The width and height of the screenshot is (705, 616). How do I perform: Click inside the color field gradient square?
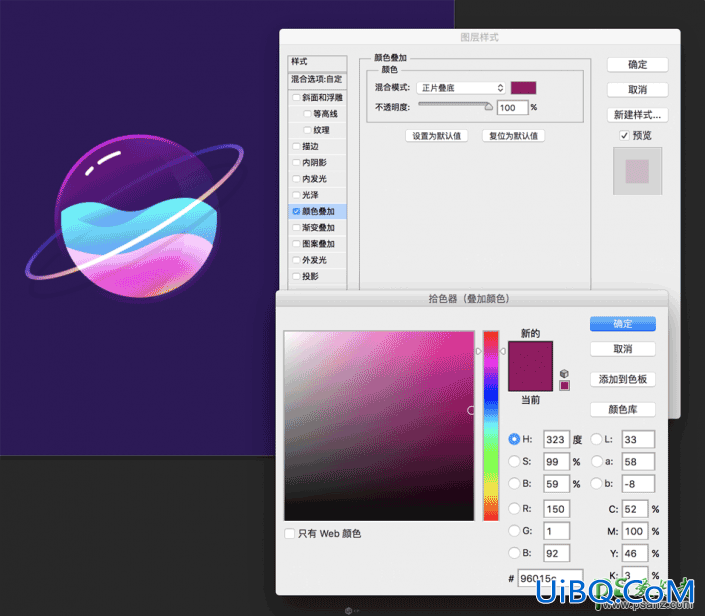379,426
